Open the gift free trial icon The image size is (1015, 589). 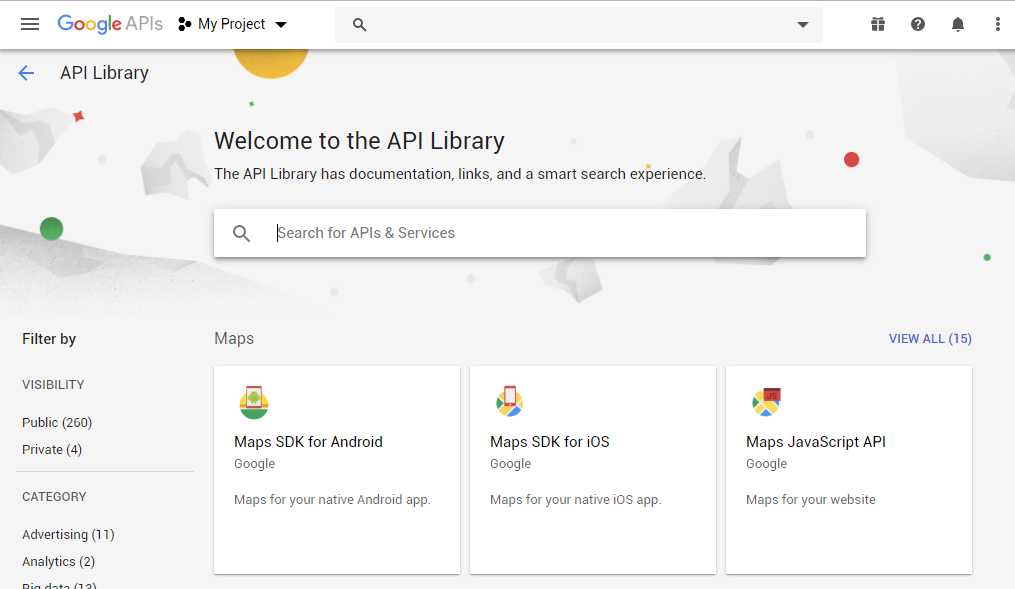(x=878, y=24)
